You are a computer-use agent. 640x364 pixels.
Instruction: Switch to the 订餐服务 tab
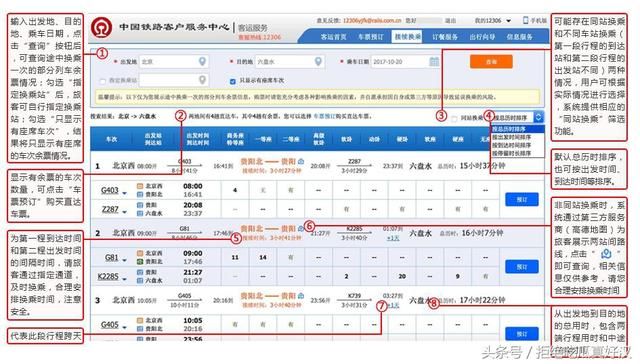point(445,37)
